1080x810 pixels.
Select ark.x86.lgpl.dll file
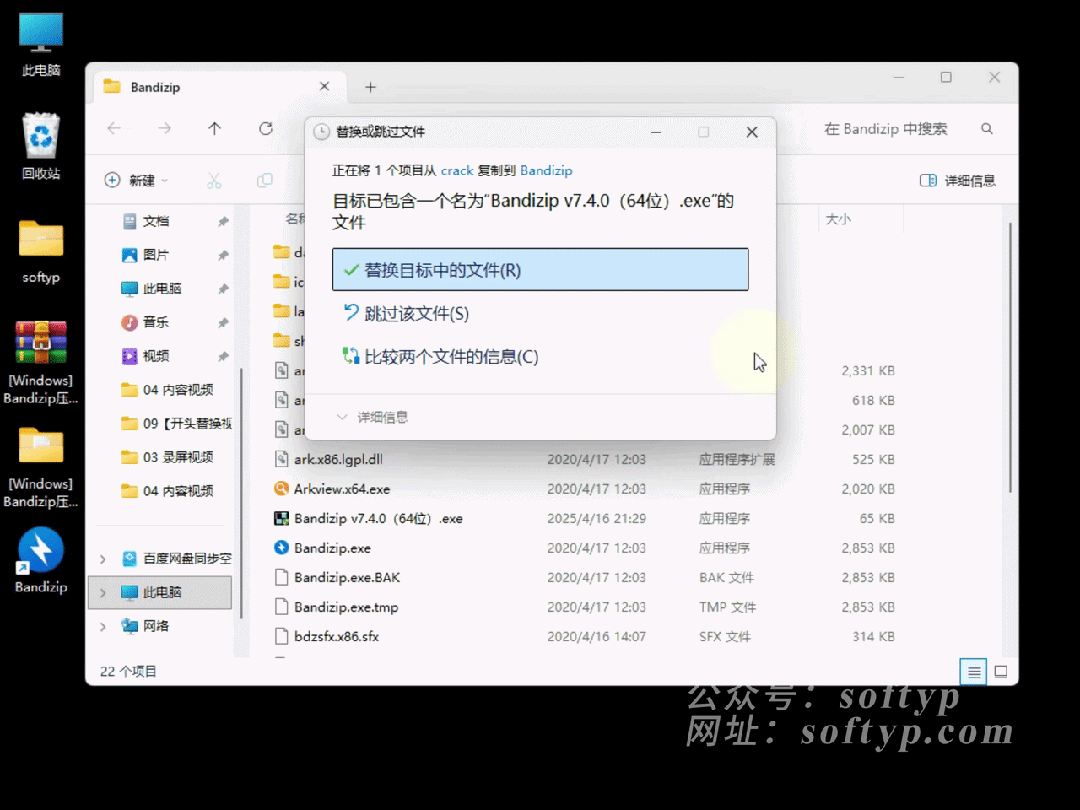point(329,459)
